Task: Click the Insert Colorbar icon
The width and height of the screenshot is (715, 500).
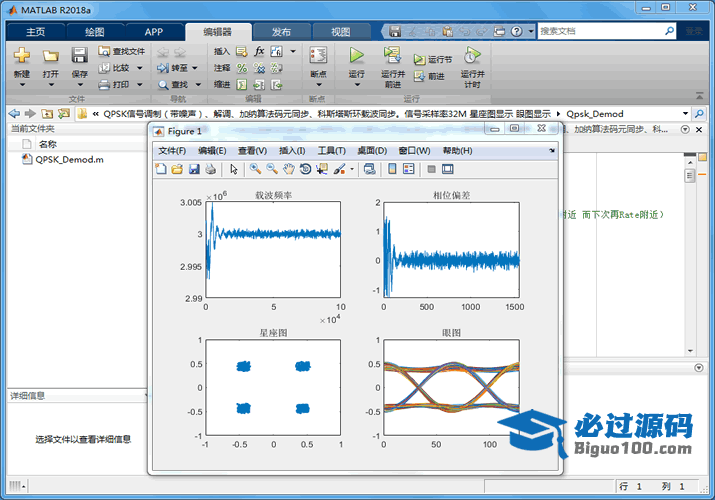Action: coord(392,169)
